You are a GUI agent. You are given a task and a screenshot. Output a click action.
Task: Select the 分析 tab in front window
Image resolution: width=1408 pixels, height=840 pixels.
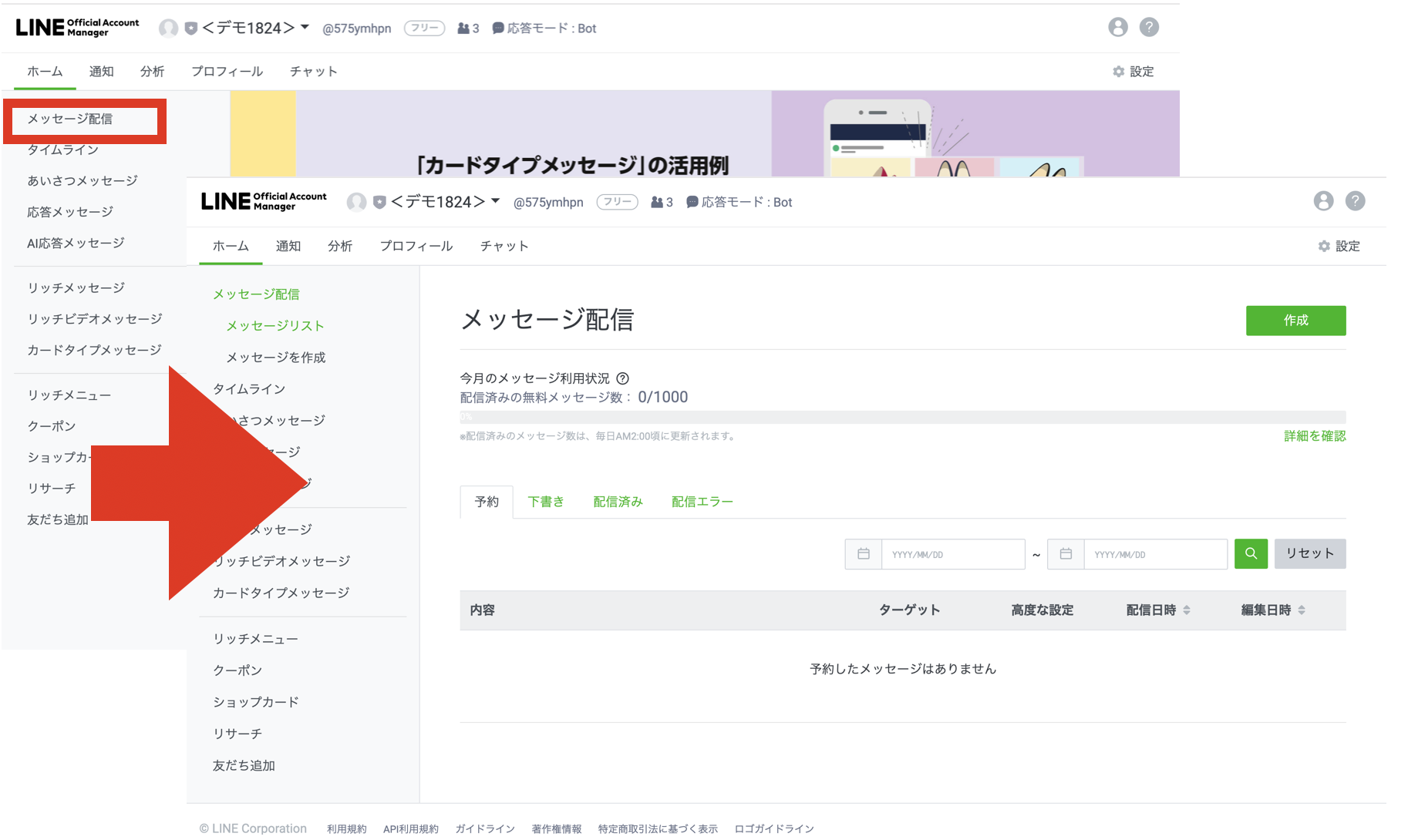(340, 246)
